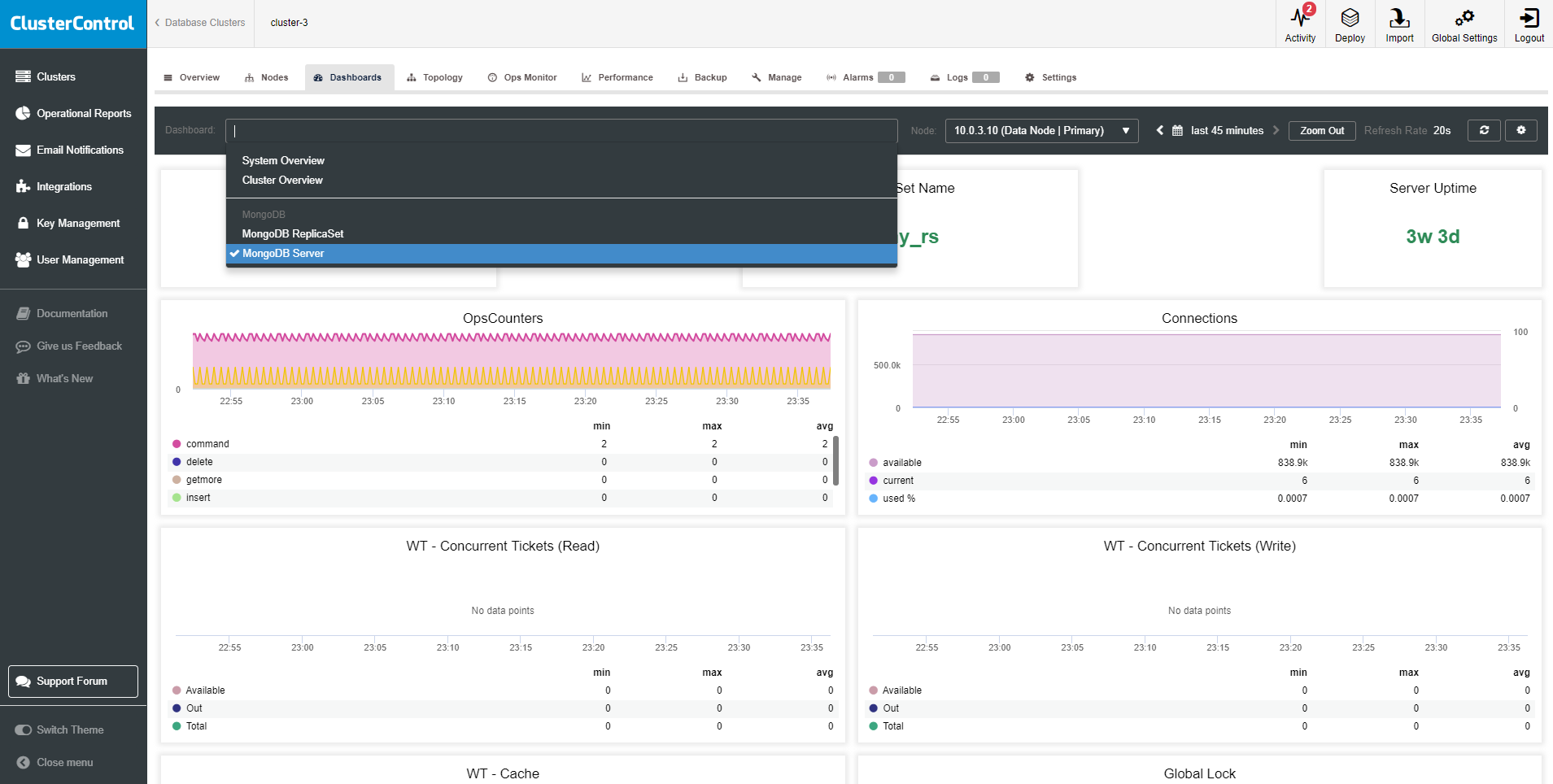Screen dimensions: 1553x784
Task: Toggle the insert series legend
Action: click(x=191, y=498)
